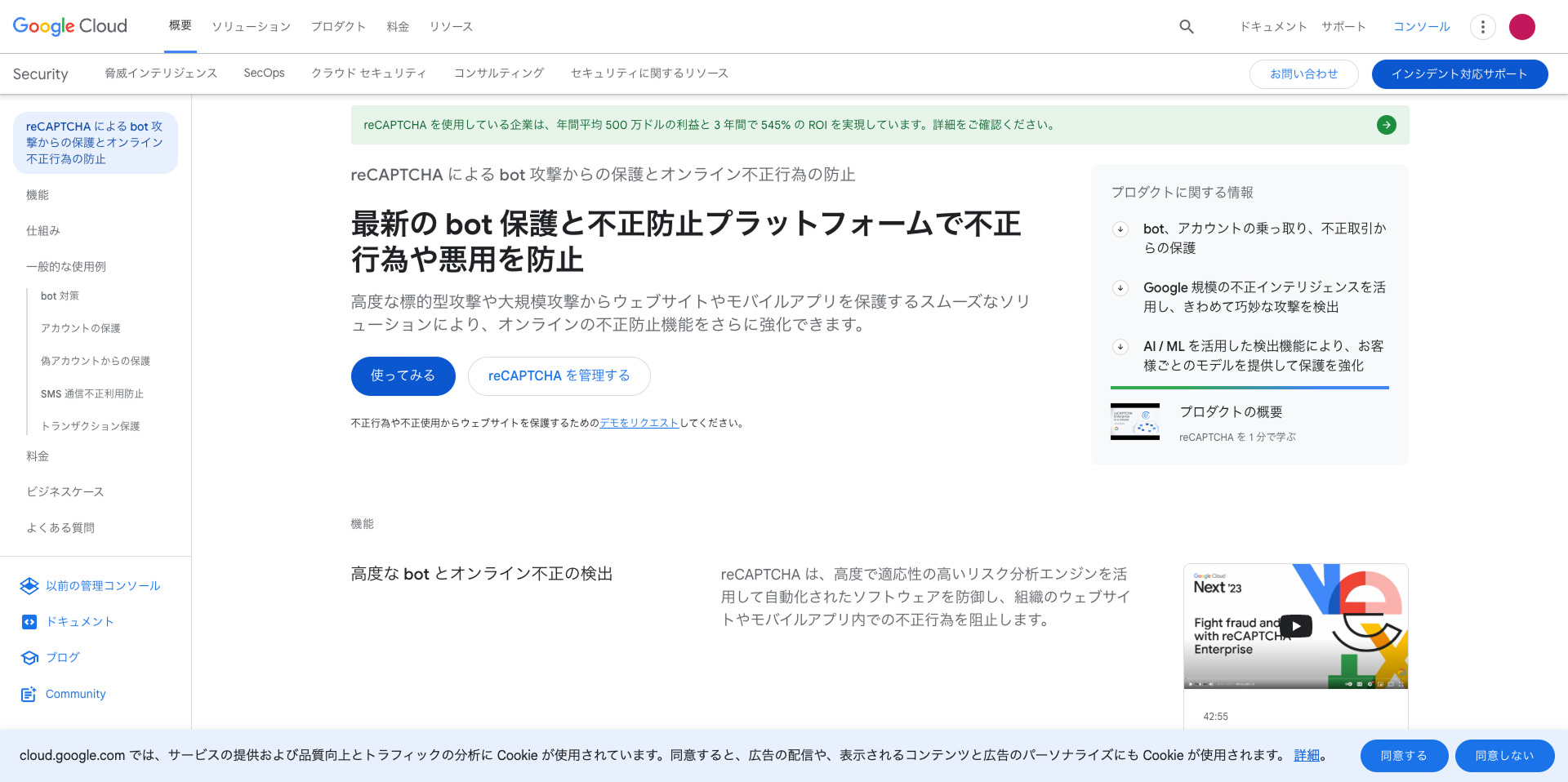Open the コンサルティング menu
1568x782 pixels.
pyautogui.click(x=499, y=73)
